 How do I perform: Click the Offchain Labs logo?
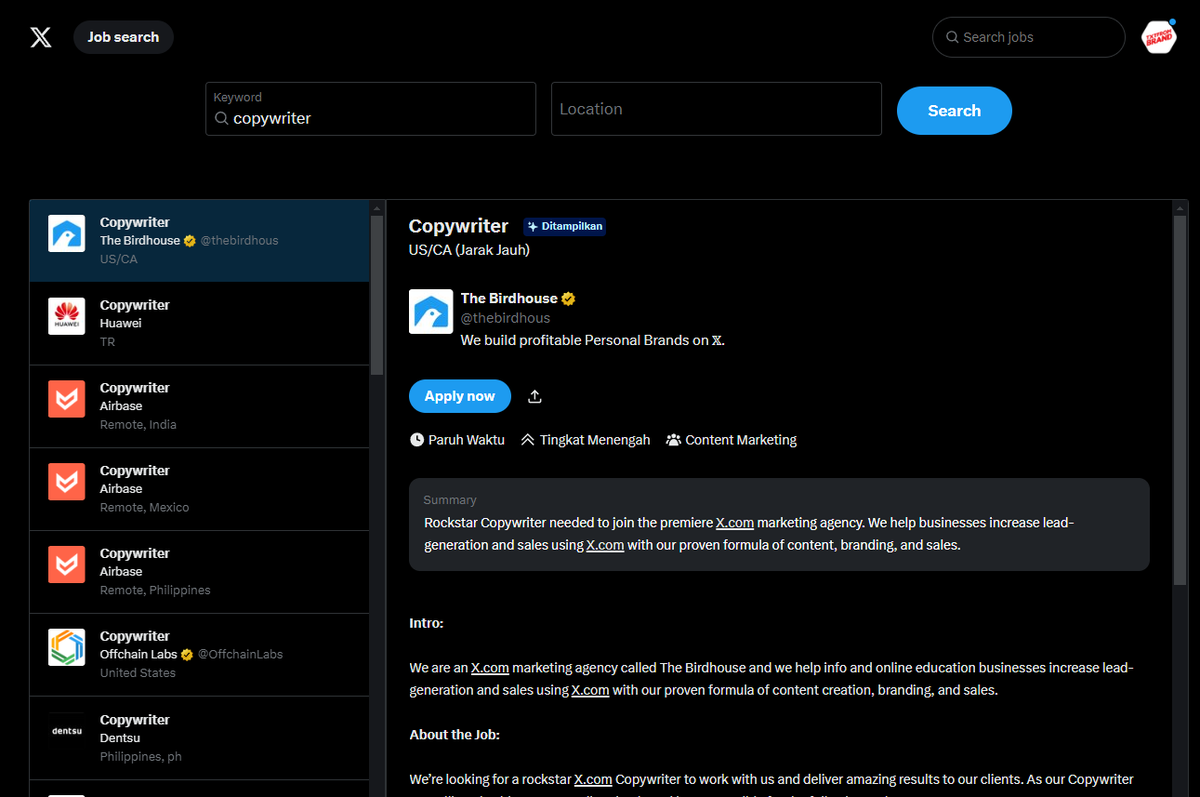tap(67, 648)
